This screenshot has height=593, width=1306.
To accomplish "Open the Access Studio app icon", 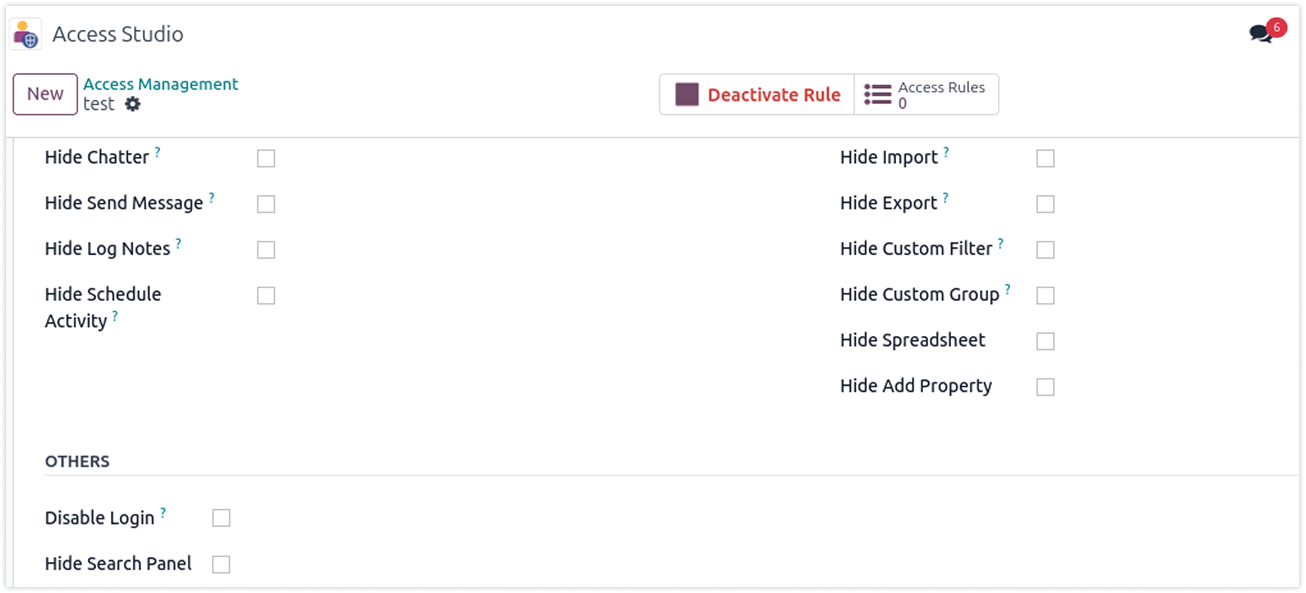I will click(x=26, y=34).
